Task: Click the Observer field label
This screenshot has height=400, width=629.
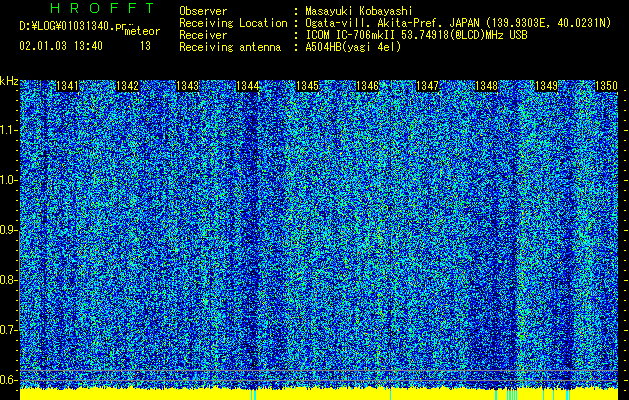Action: (203, 11)
